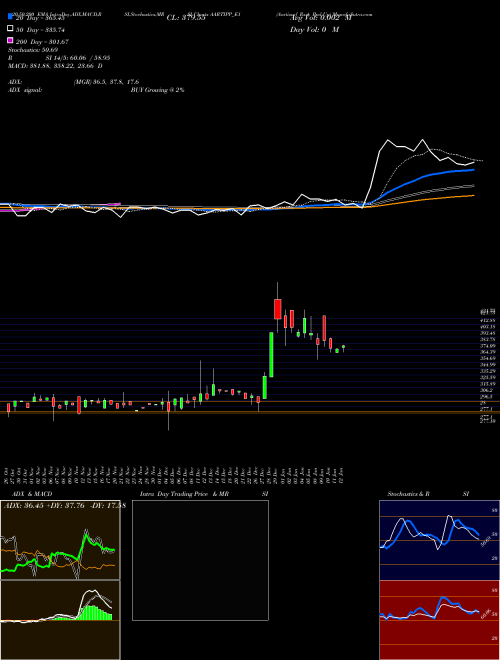The width and height of the screenshot is (500, 660).
Task: Click the magenta 200 Day legend swatch
Action: [x=10, y=40]
